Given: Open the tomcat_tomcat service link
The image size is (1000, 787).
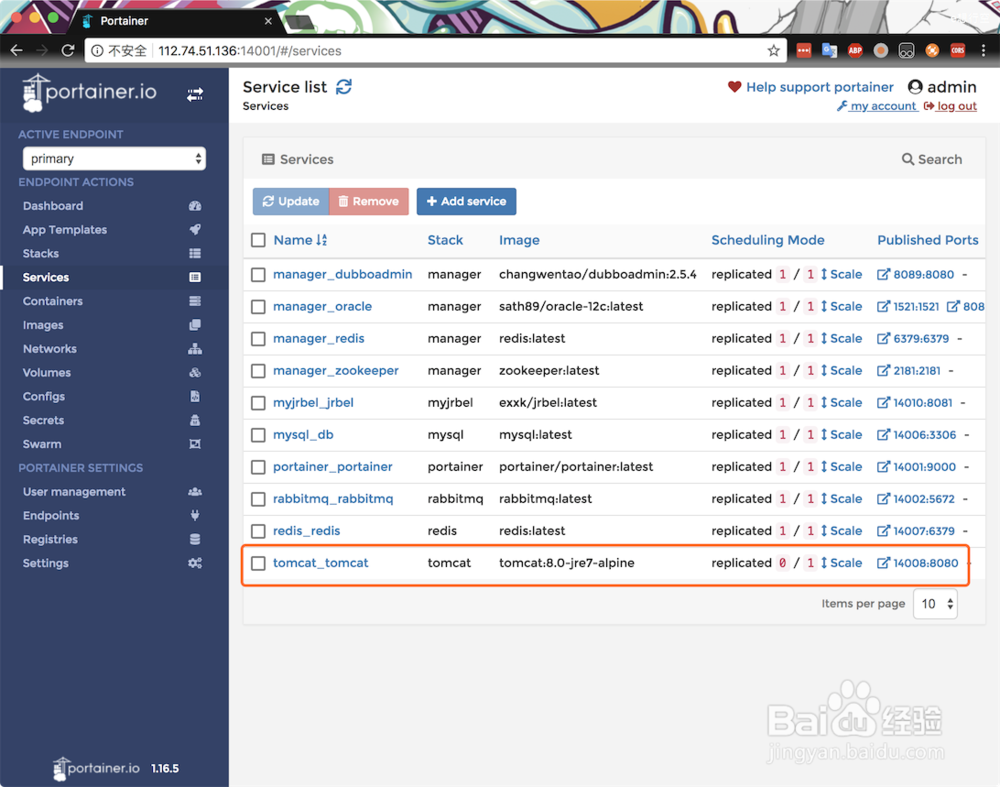Looking at the screenshot, I should pos(321,563).
